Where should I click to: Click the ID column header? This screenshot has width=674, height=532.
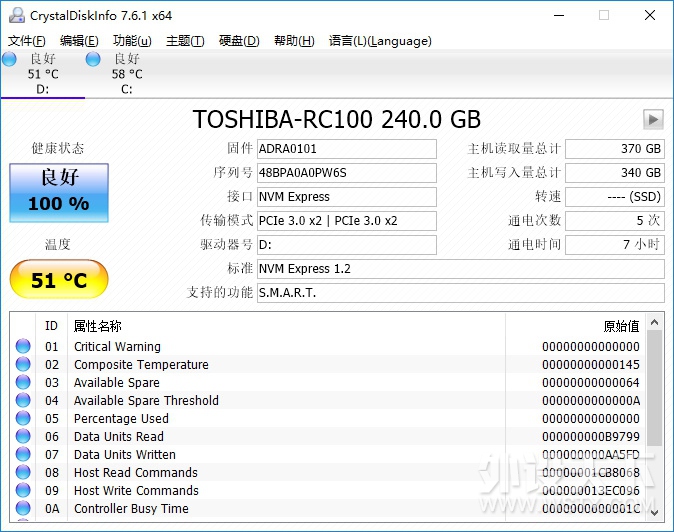pyautogui.click(x=51, y=326)
